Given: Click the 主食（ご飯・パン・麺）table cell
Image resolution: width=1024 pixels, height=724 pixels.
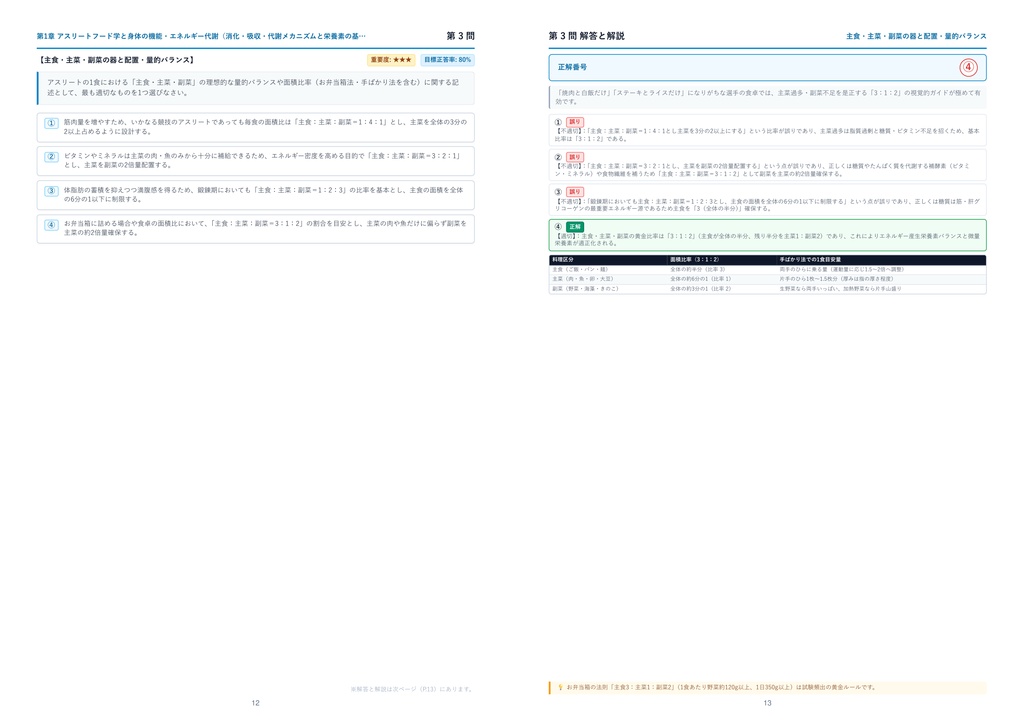Looking at the screenshot, I should pos(580,270).
